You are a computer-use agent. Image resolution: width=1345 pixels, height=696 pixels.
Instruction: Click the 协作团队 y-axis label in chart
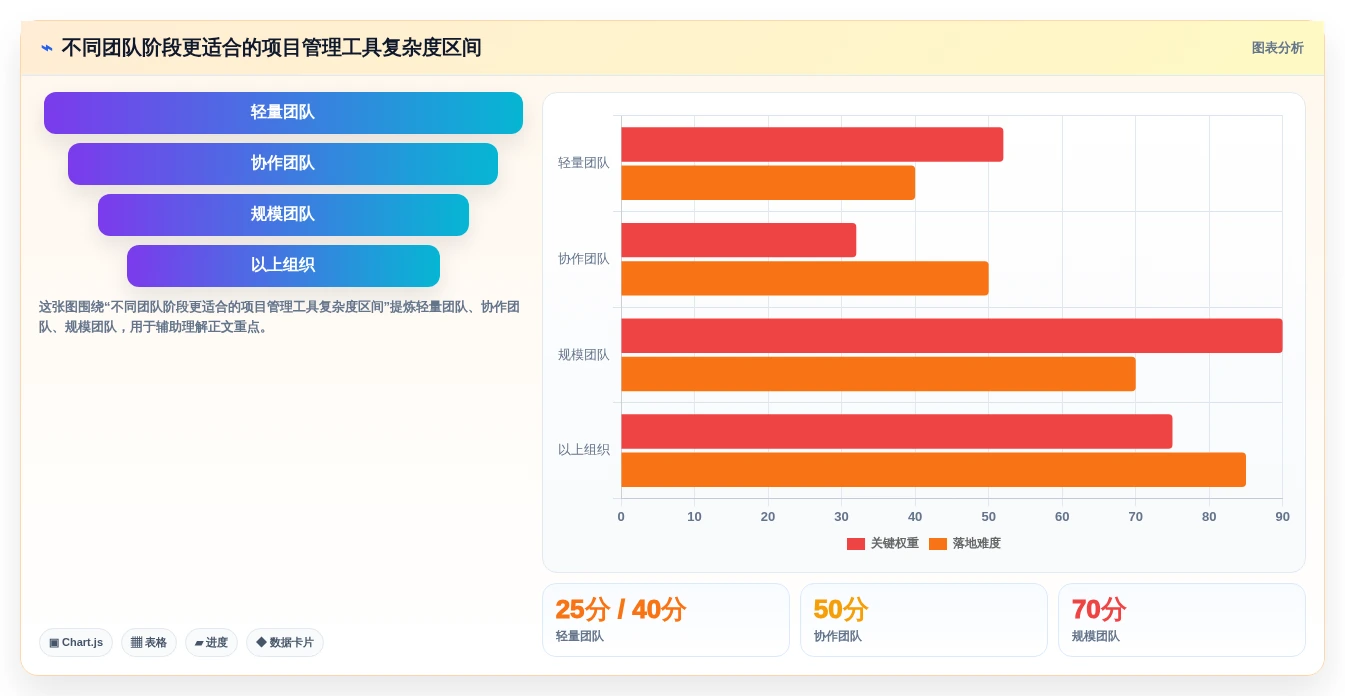click(x=584, y=259)
